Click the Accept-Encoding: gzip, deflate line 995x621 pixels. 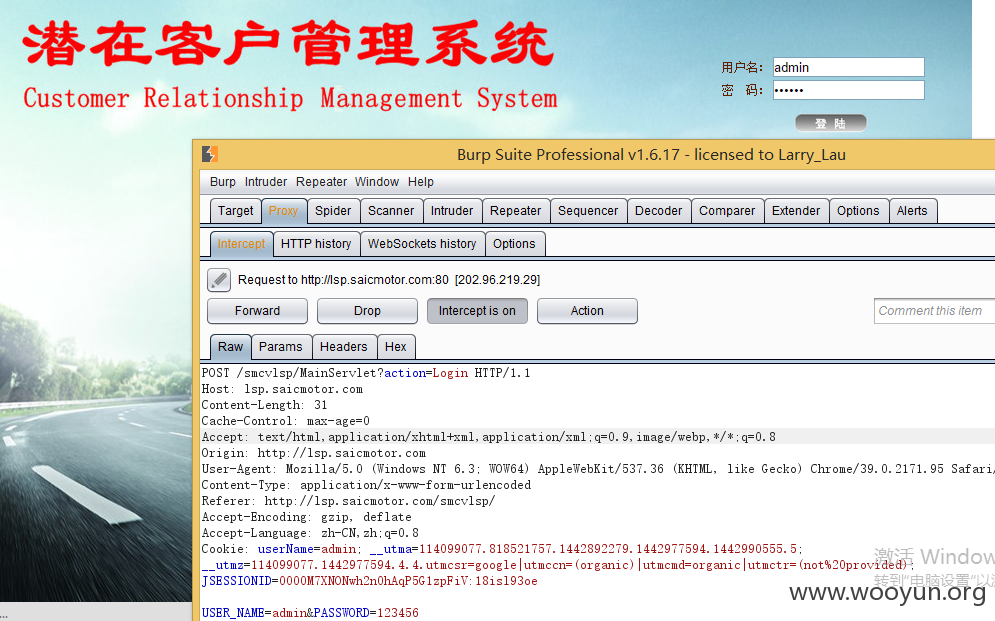point(306,517)
